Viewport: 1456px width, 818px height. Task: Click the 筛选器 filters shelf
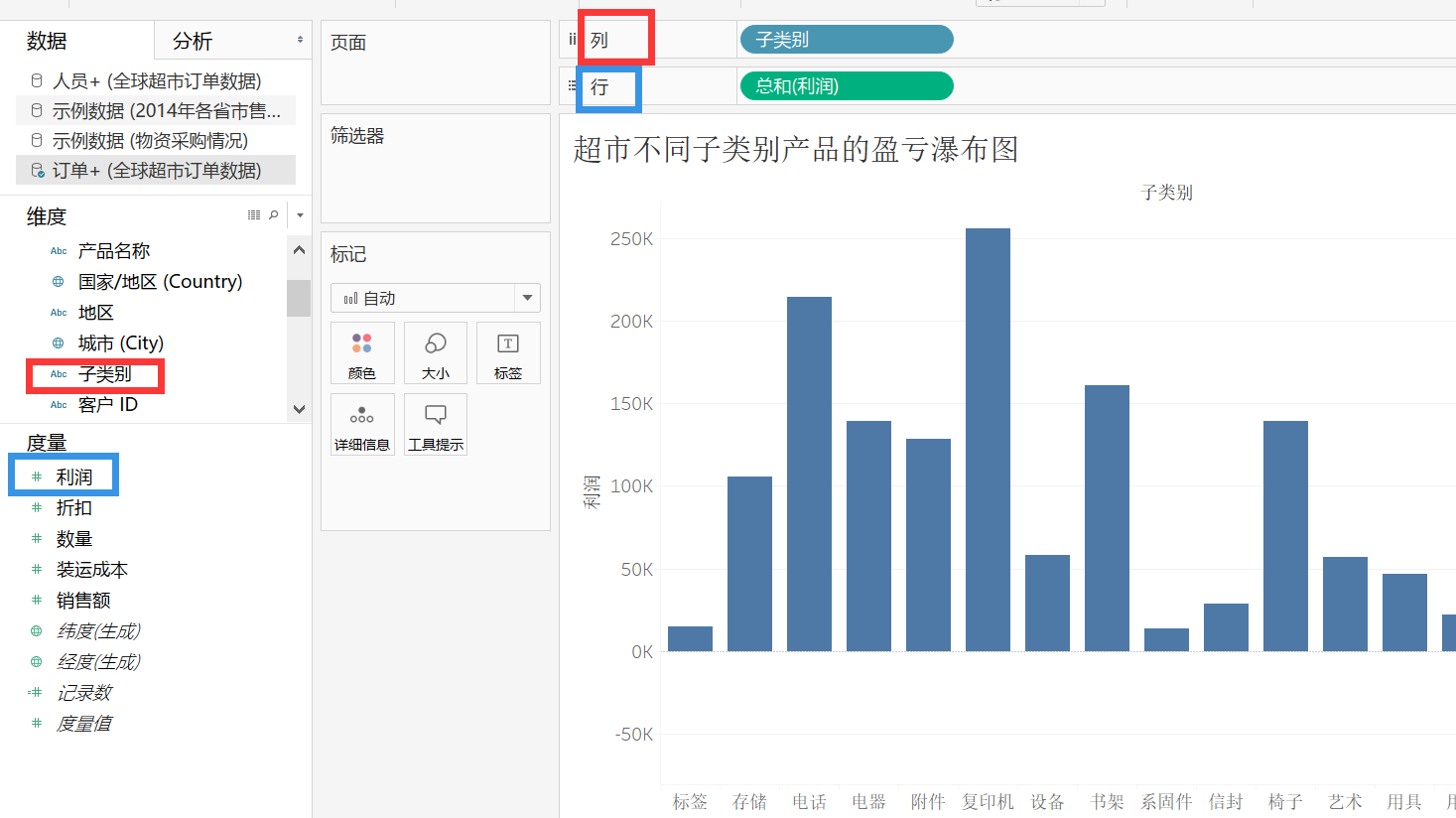point(436,168)
